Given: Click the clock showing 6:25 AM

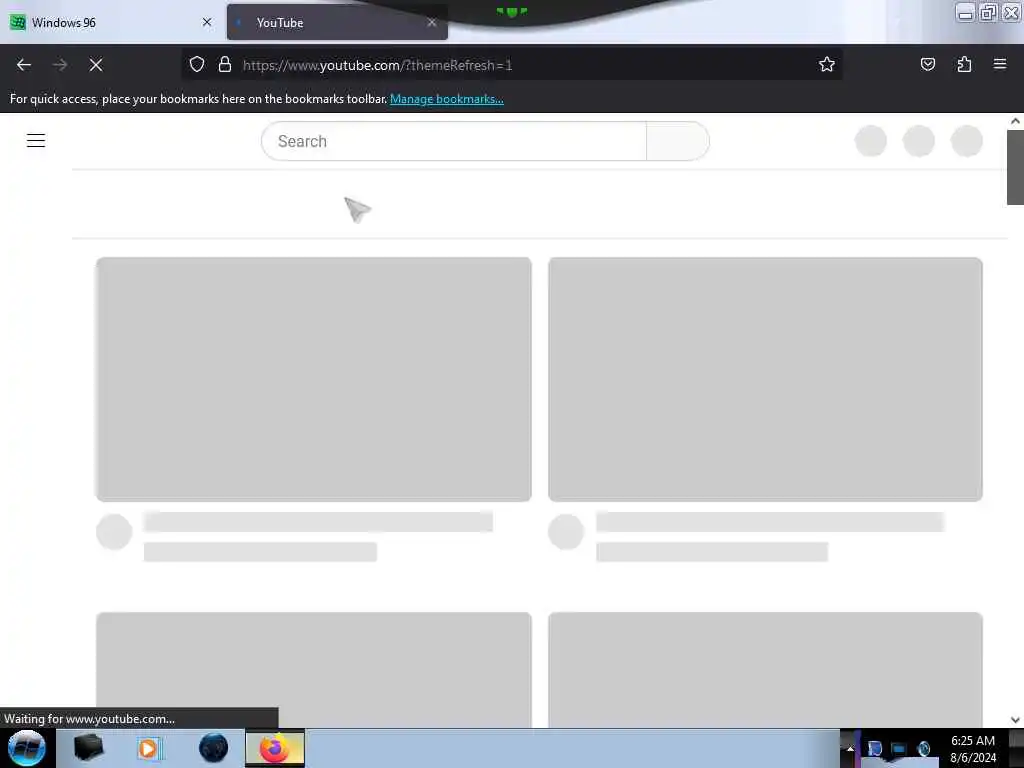Looking at the screenshot, I should tap(973, 749).
